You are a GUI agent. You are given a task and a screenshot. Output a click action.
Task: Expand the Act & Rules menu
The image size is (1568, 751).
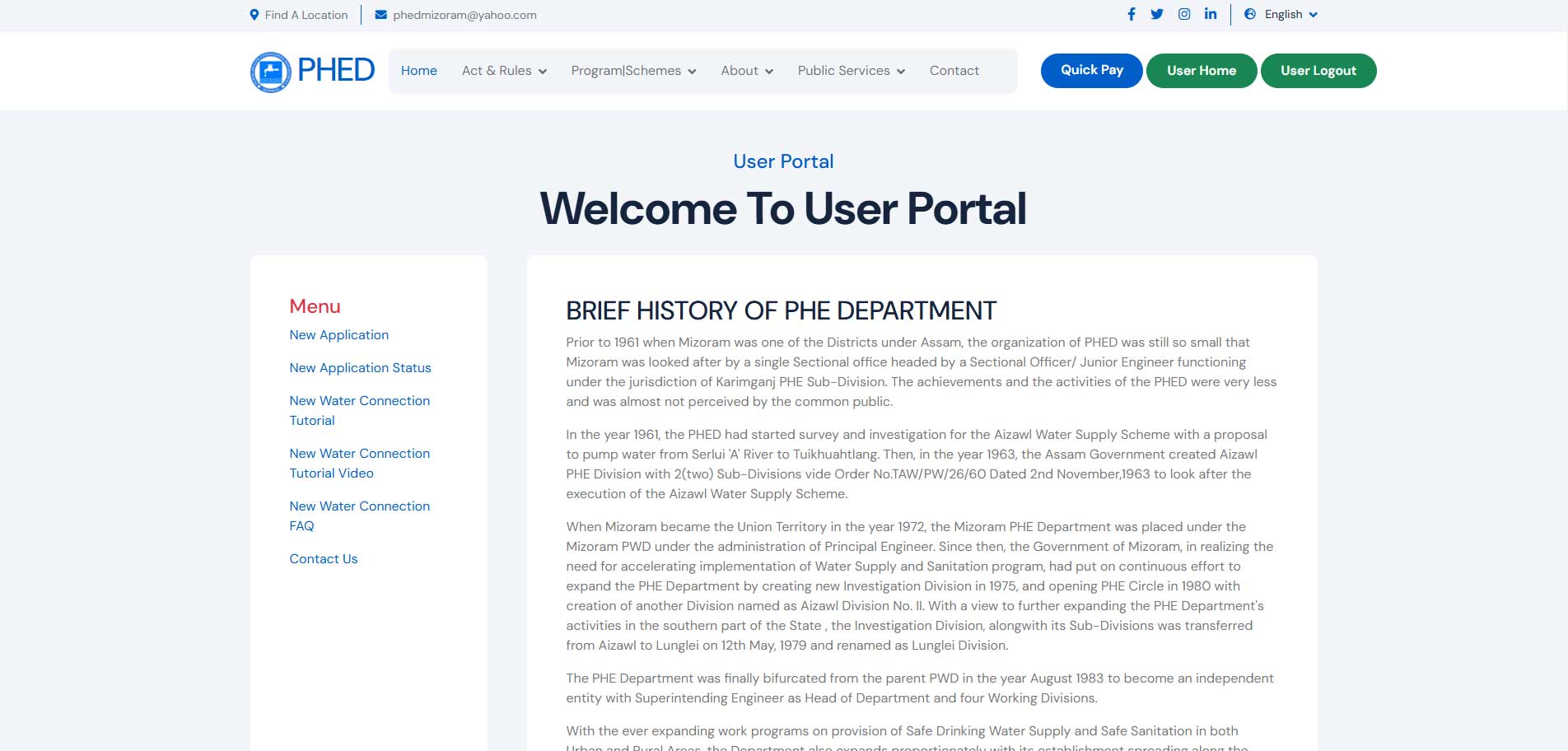504,71
